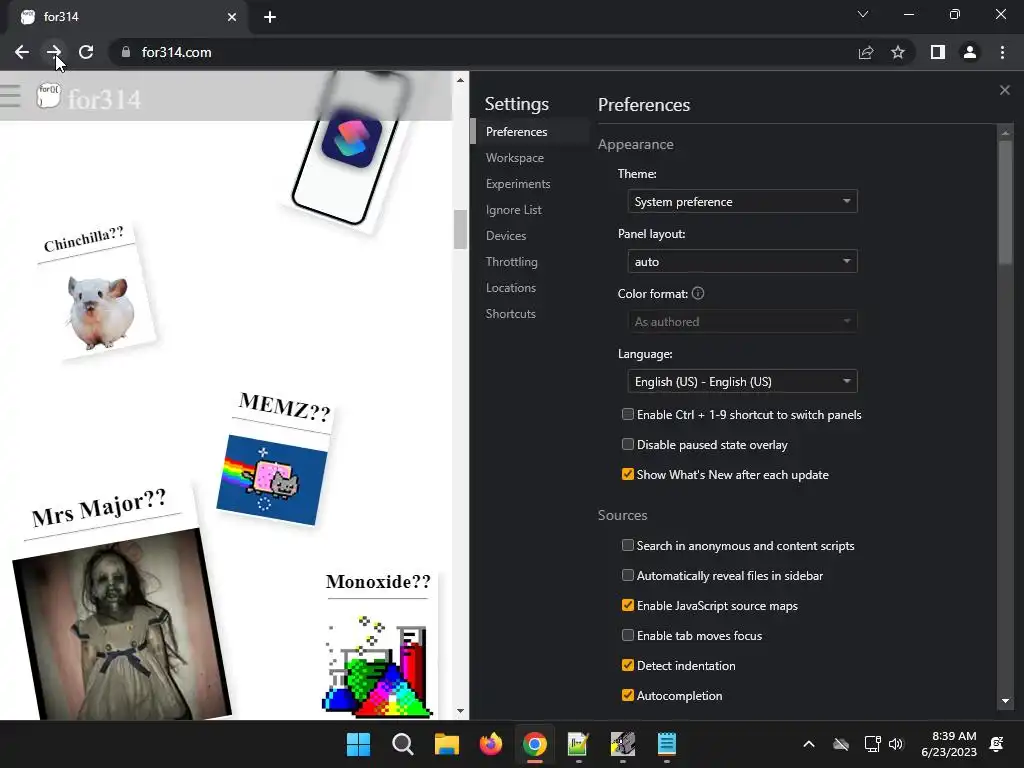1024x768 pixels.
Task: Open network status tray icon
Action: [x=872, y=744]
